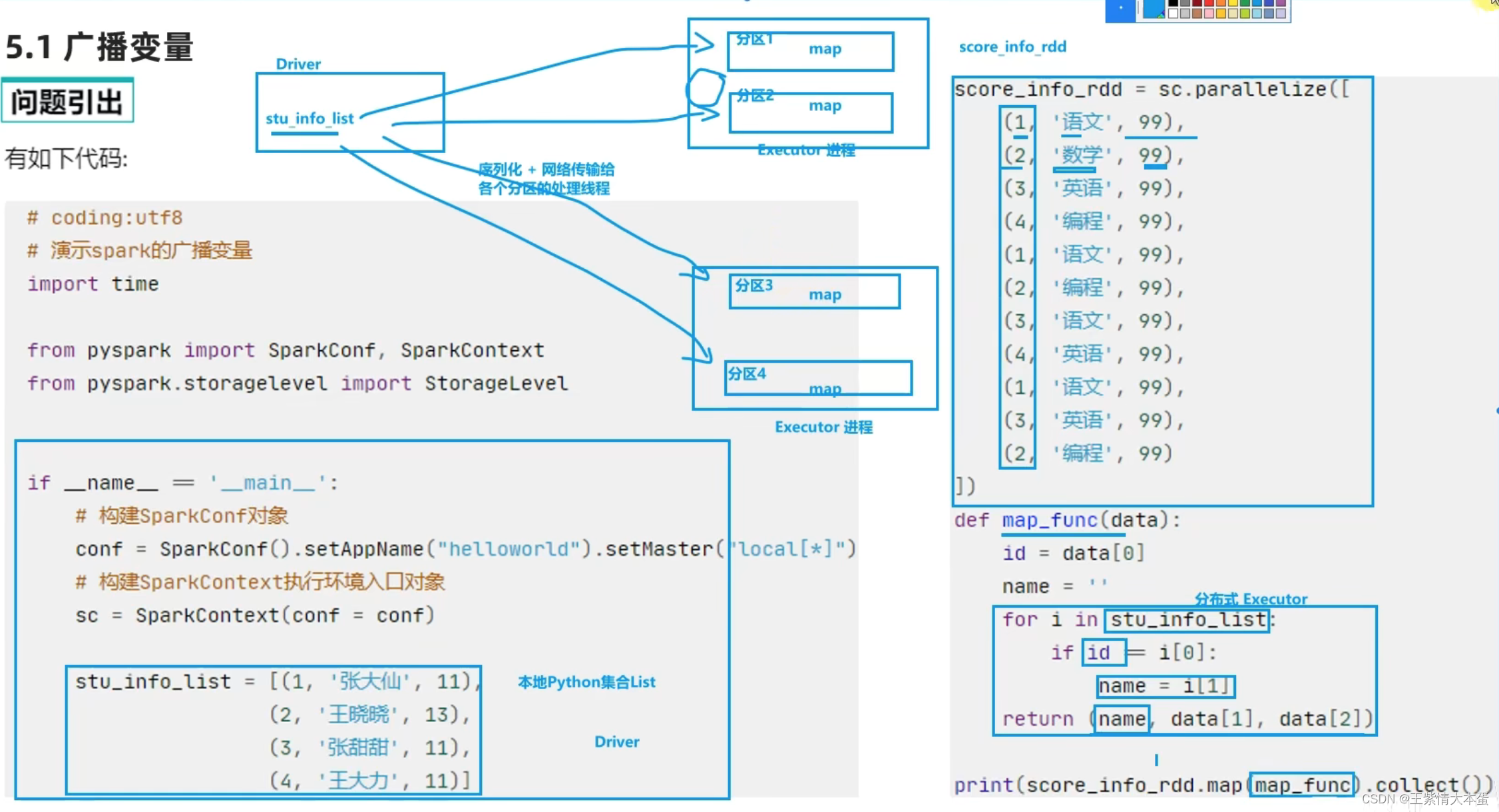Pick the white swatch in palette

pos(1174,13)
